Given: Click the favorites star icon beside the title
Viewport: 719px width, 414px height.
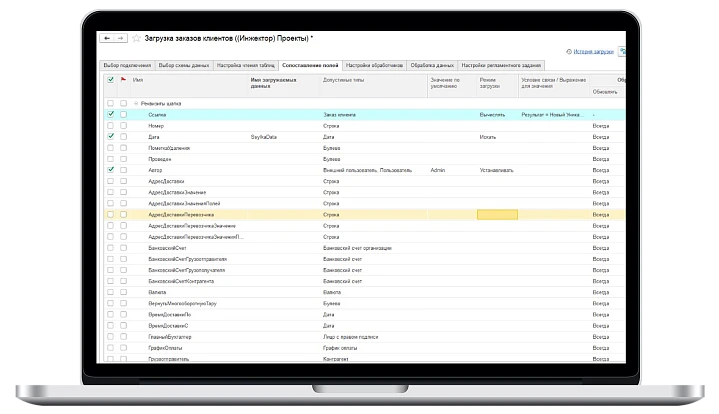Looking at the screenshot, I should pos(135,38).
